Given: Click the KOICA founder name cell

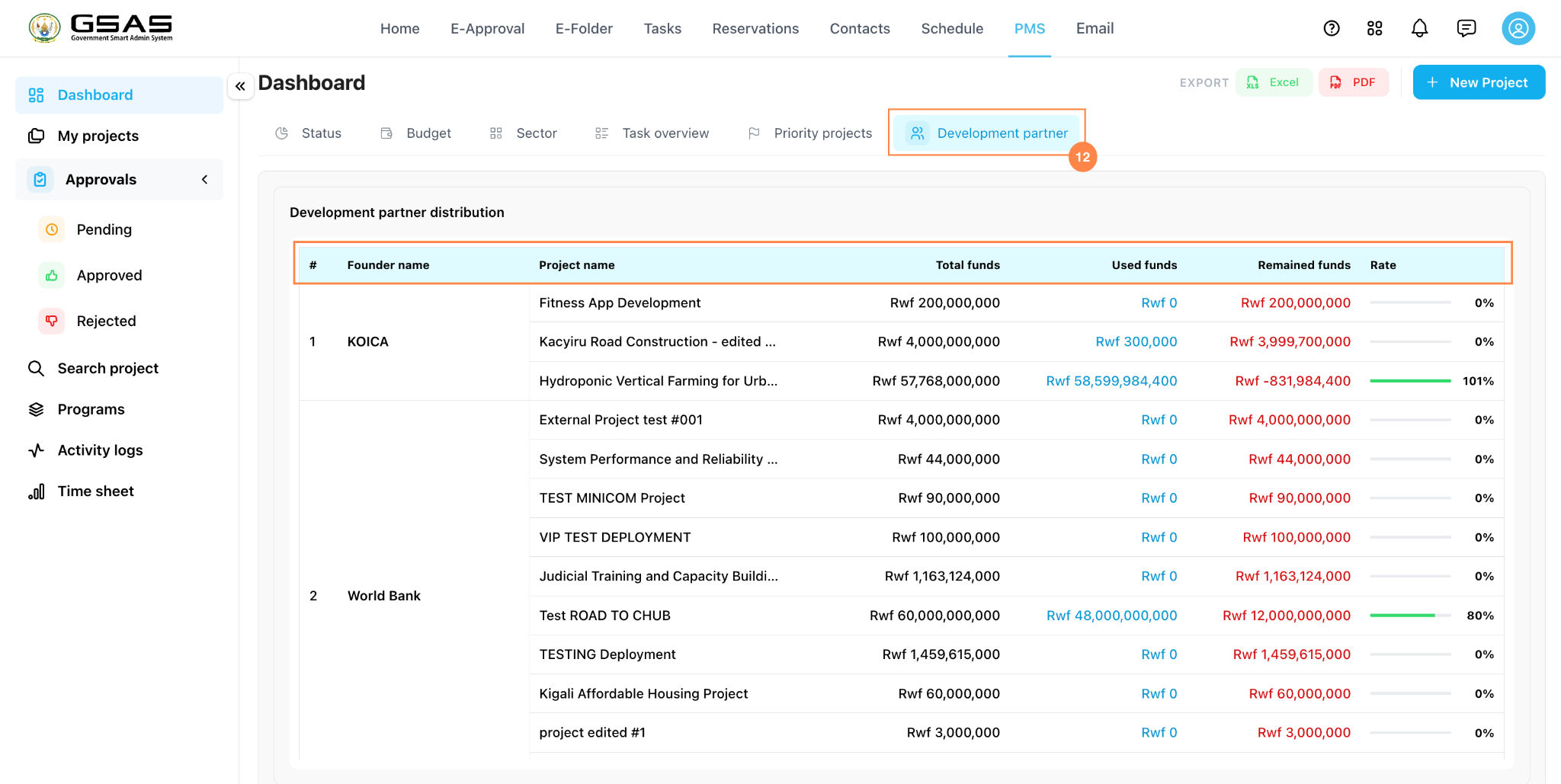Looking at the screenshot, I should 368,342.
